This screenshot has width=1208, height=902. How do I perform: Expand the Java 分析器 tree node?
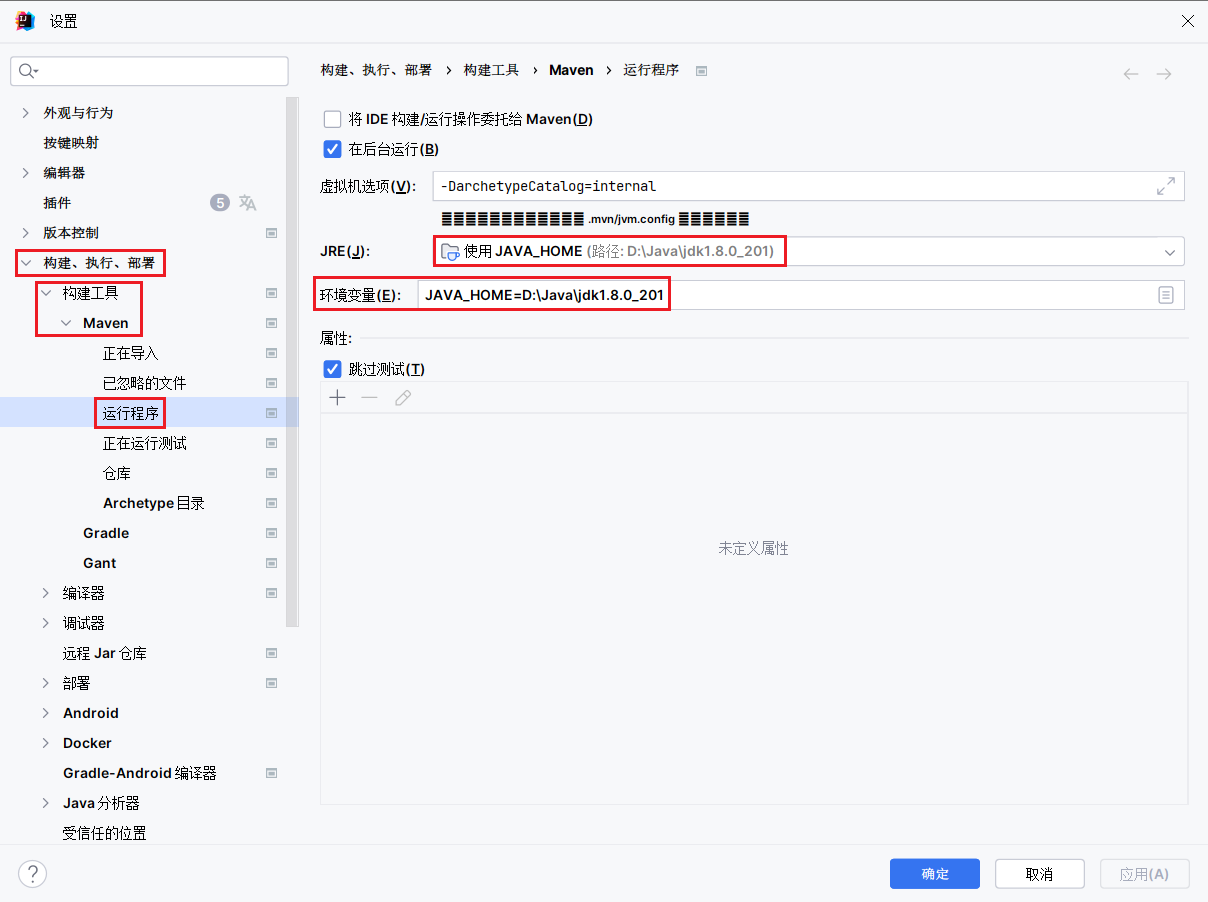pos(45,803)
